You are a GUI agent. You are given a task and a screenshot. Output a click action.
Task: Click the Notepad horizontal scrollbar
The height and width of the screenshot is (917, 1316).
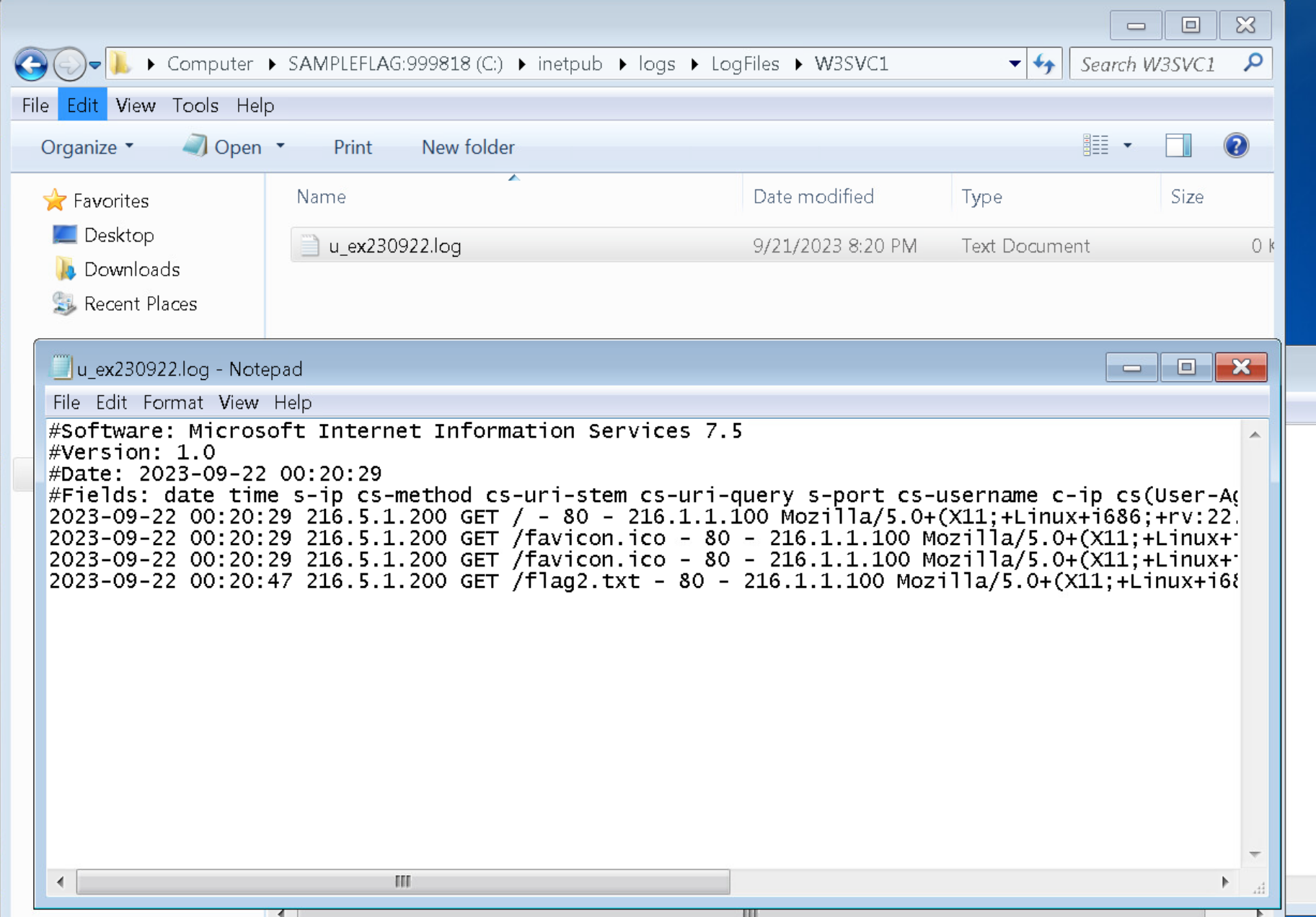402,881
